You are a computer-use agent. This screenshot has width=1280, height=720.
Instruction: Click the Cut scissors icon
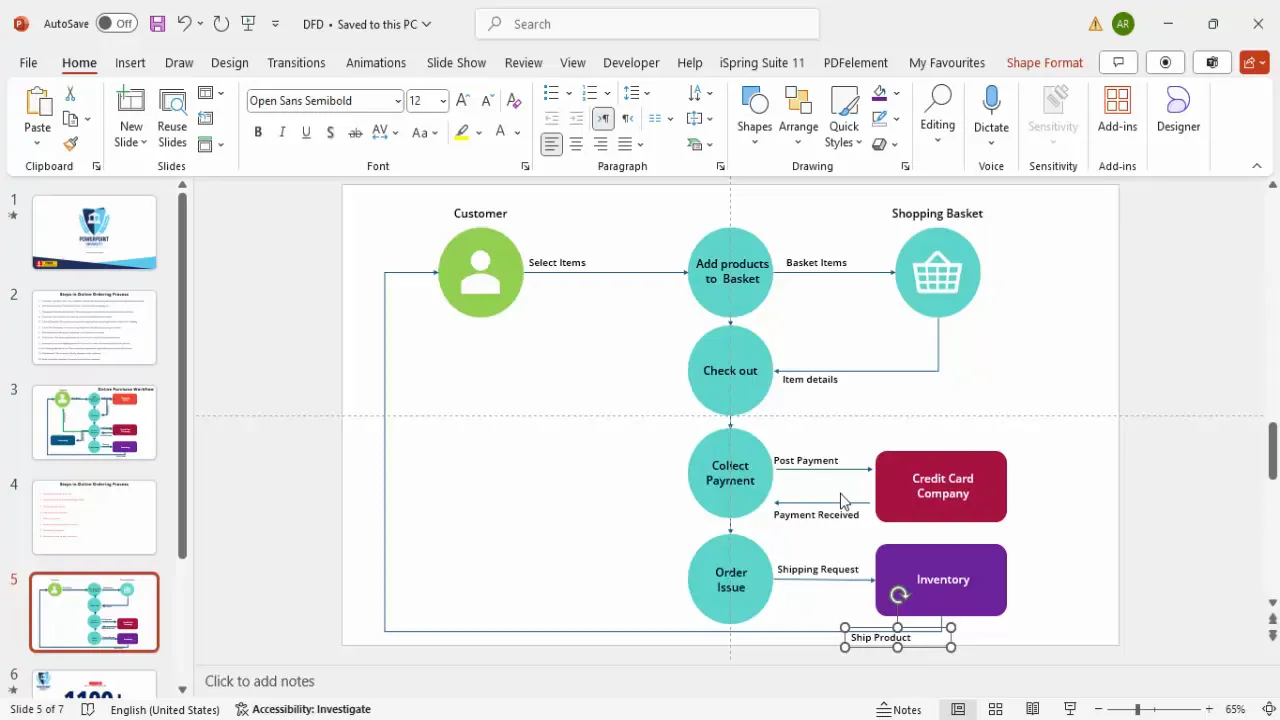pos(70,93)
